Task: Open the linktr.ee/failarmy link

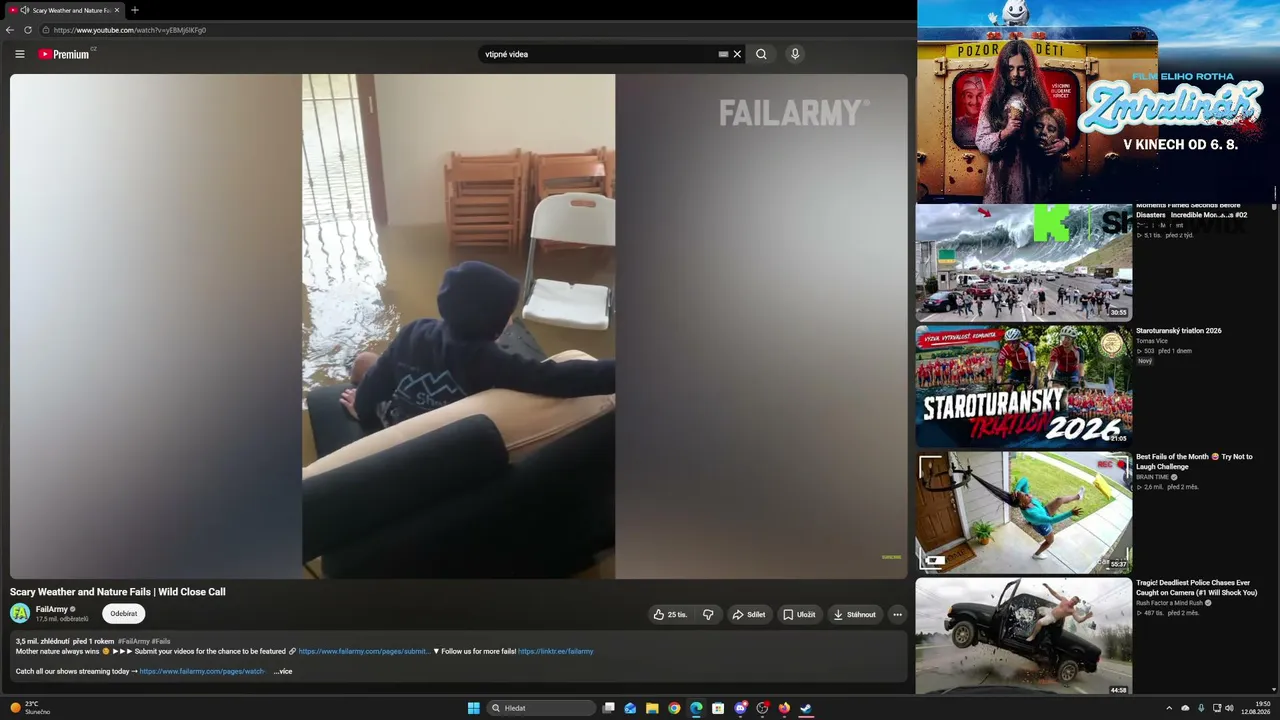Action: click(556, 651)
